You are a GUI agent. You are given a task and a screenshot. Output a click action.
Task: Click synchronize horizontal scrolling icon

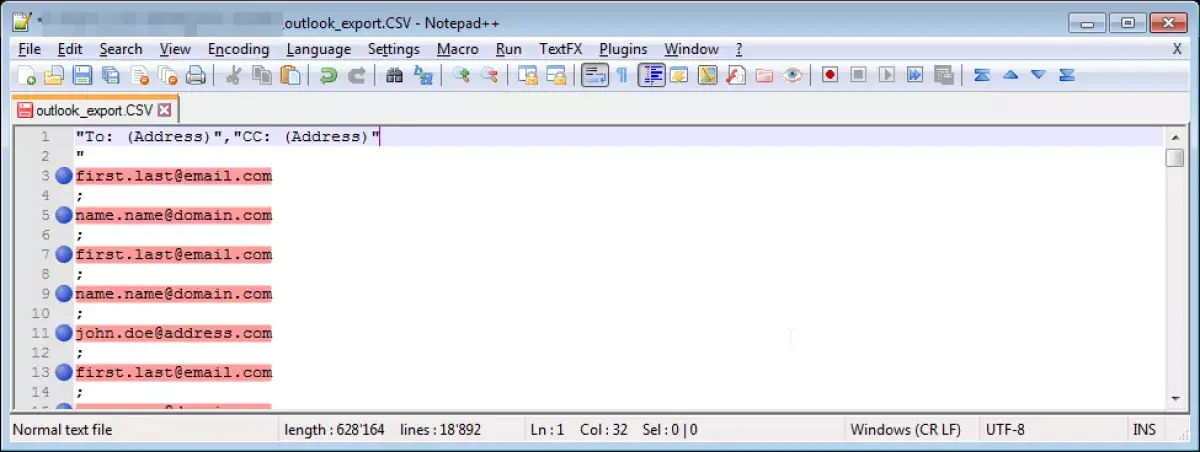coord(555,75)
